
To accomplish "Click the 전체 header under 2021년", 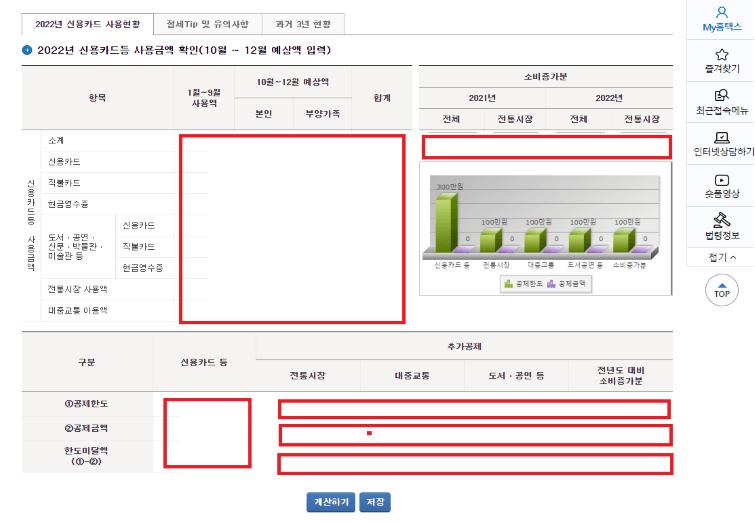I will [451, 119].
